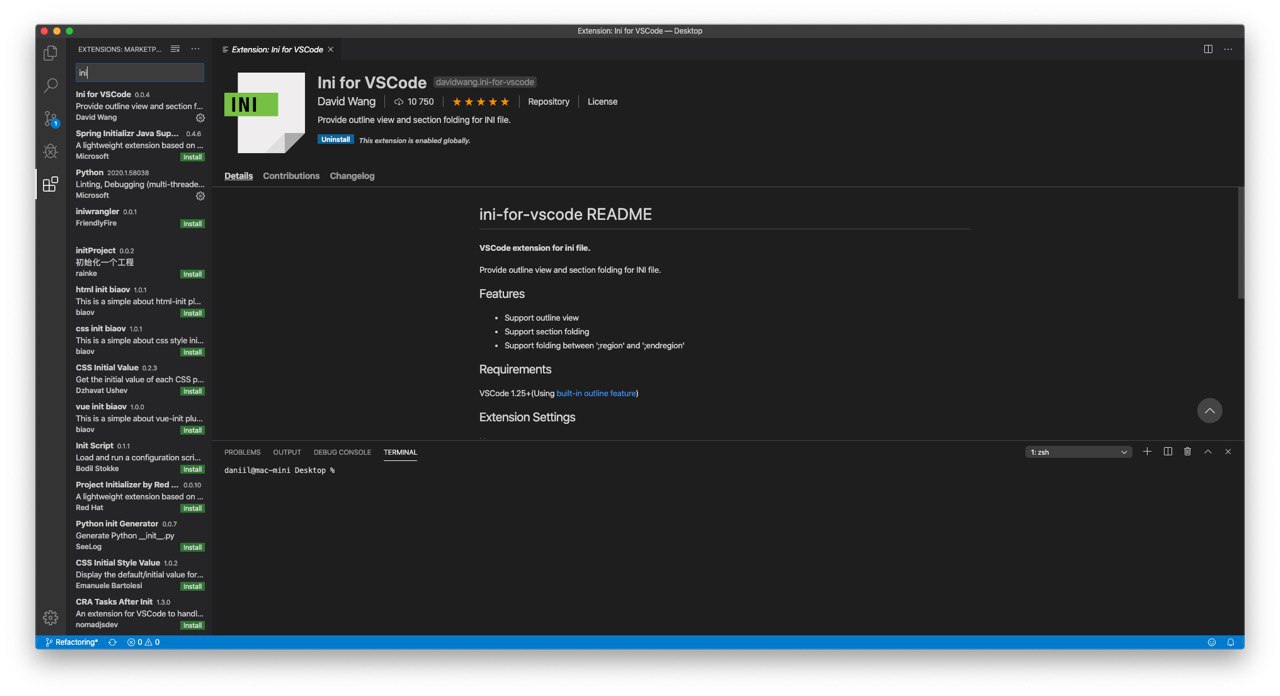Open errors and warnings in status bar
Screen dimensions: 1280x696
(x=143, y=642)
